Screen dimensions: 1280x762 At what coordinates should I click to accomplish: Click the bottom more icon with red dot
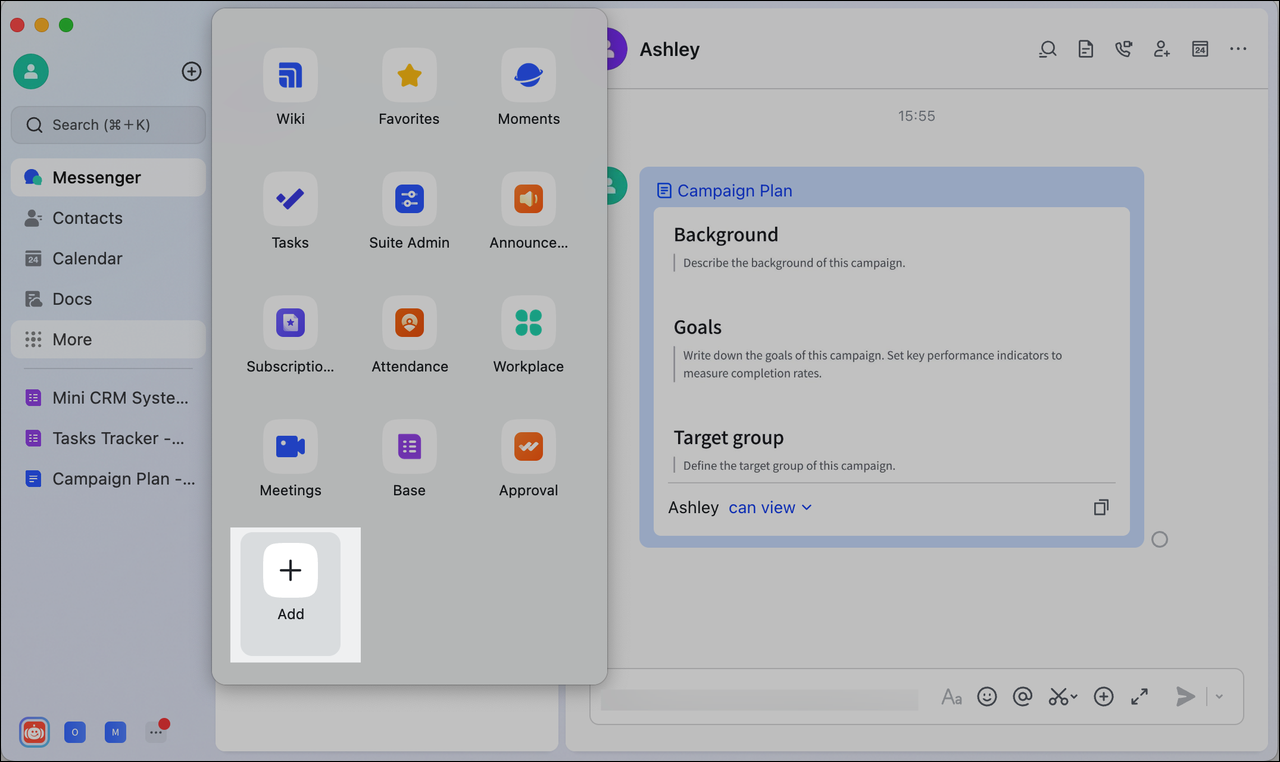(x=156, y=731)
